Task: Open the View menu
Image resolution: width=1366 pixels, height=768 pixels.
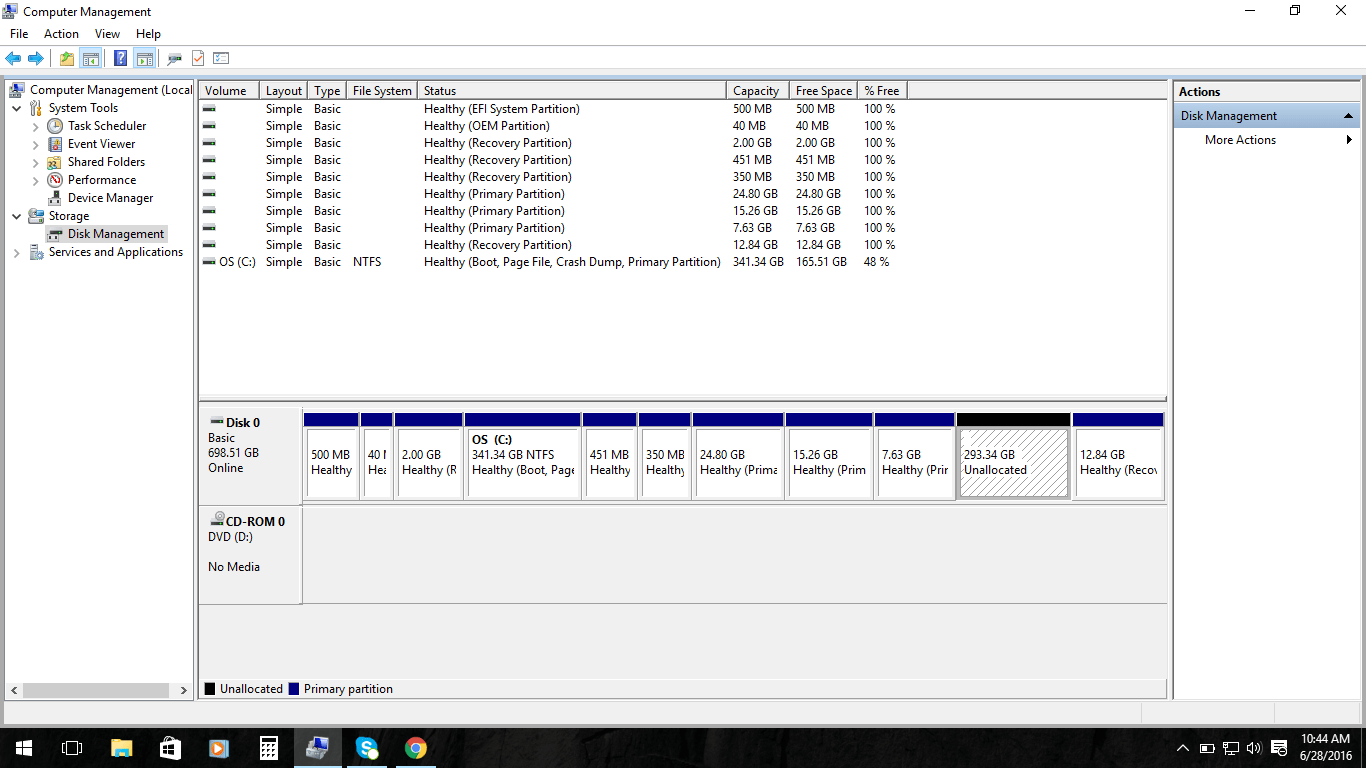Action: [x=107, y=33]
